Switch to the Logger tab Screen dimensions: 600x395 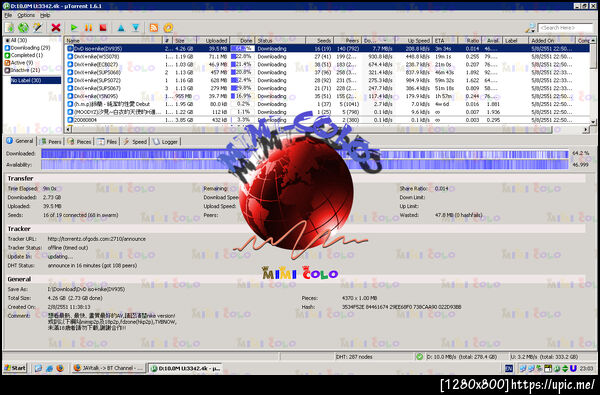click(x=166, y=142)
